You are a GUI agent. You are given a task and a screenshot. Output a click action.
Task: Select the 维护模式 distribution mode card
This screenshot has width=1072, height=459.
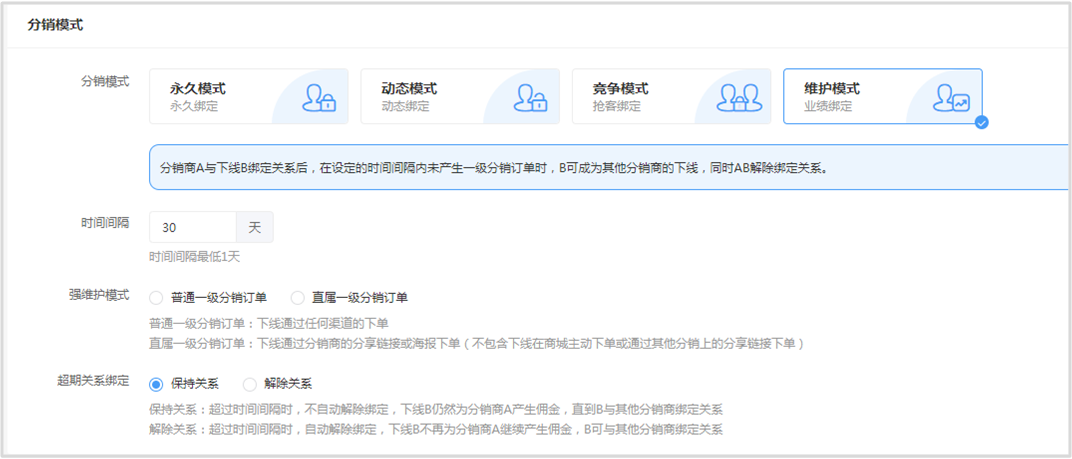[883, 96]
